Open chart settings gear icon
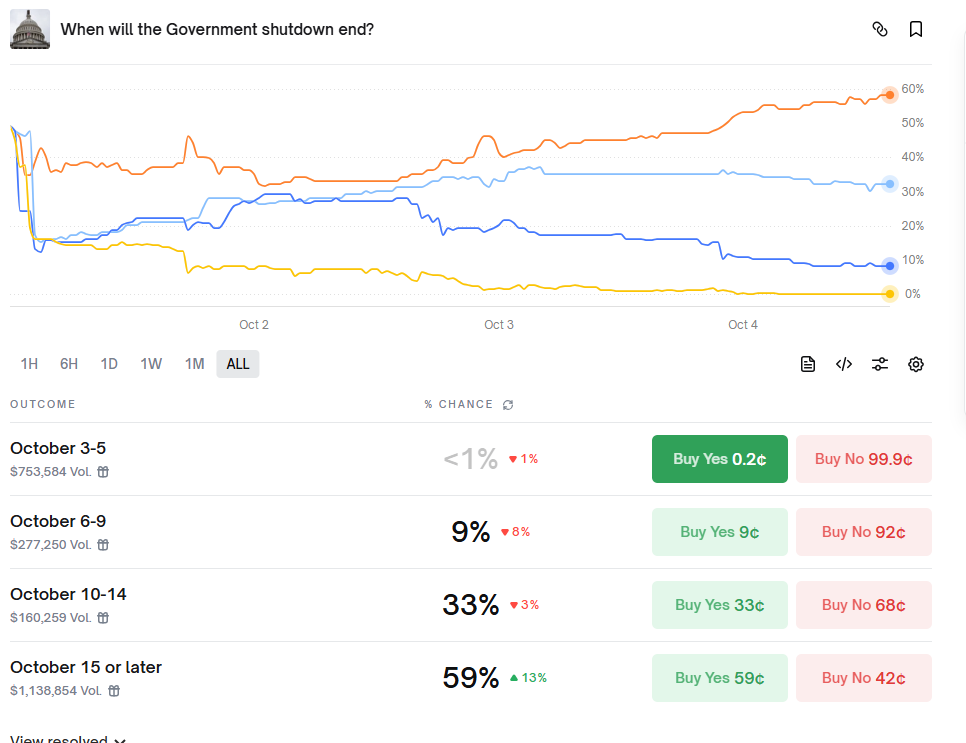The width and height of the screenshot is (966, 743). [916, 364]
